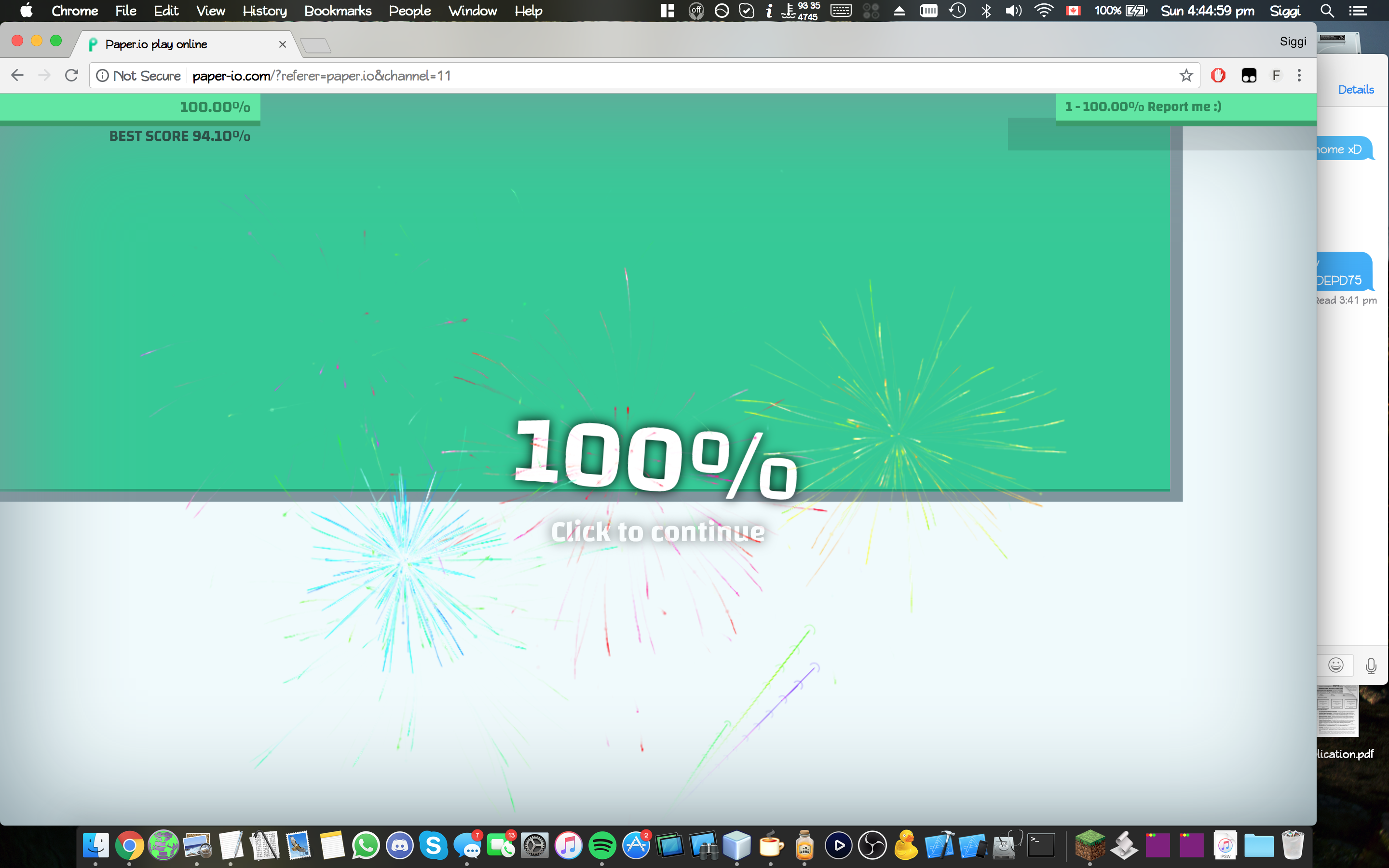This screenshot has height=868, width=1389.
Task: Toggle Bluetooth icon in the menu bar
Action: coord(986,11)
